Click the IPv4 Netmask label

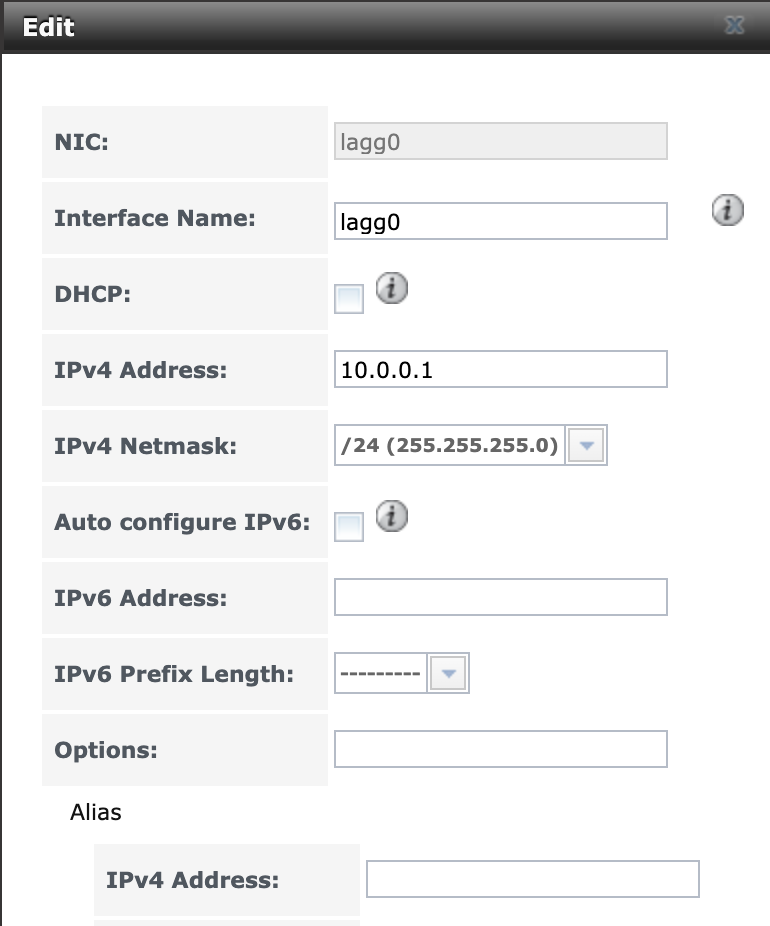[145, 446]
